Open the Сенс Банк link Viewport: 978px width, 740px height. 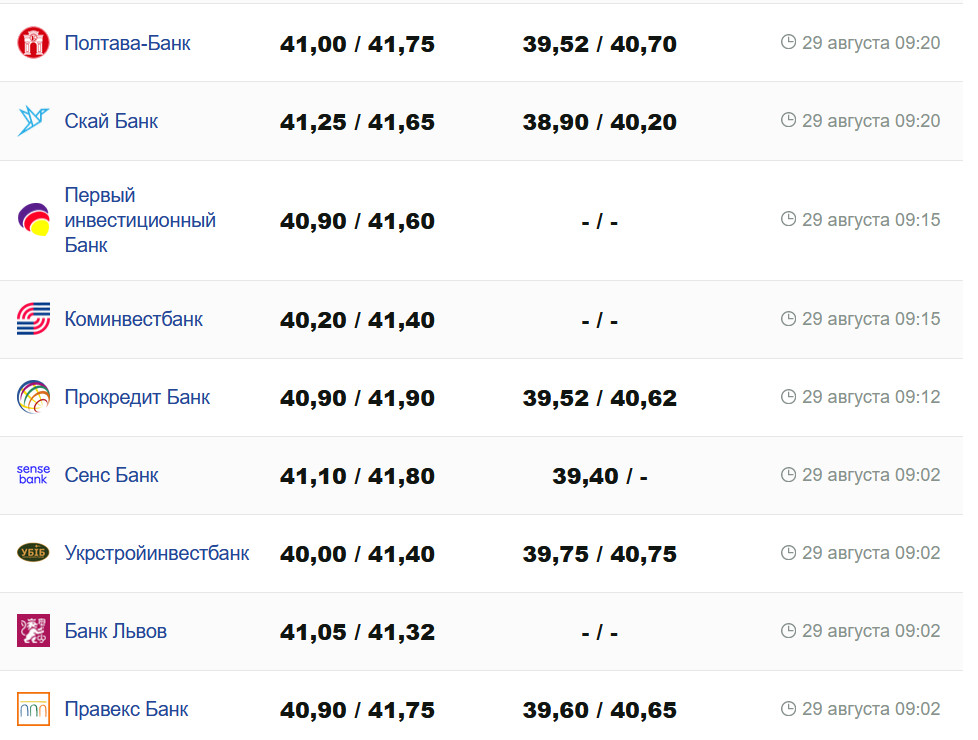(x=111, y=475)
